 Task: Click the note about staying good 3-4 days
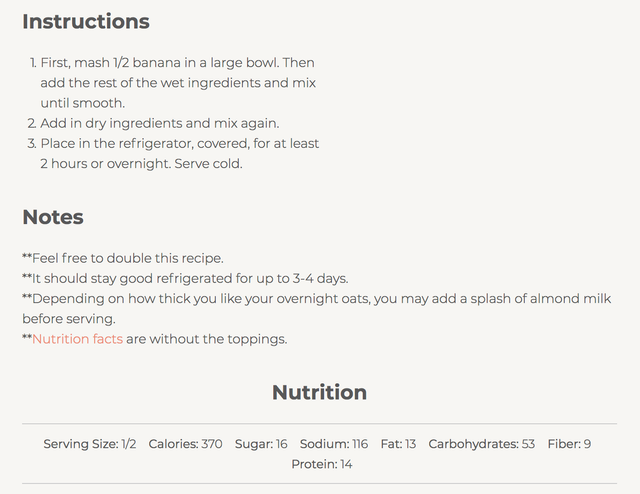point(185,278)
